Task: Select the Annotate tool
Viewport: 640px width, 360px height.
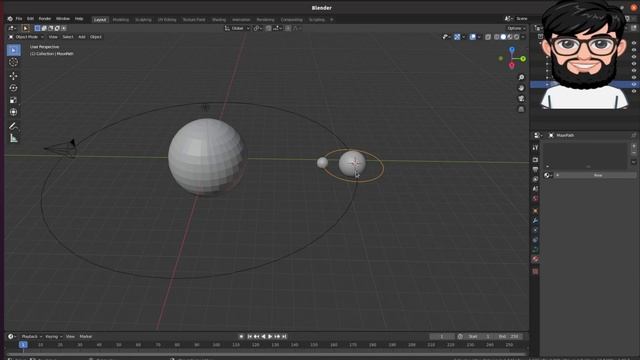Action: (x=13, y=126)
